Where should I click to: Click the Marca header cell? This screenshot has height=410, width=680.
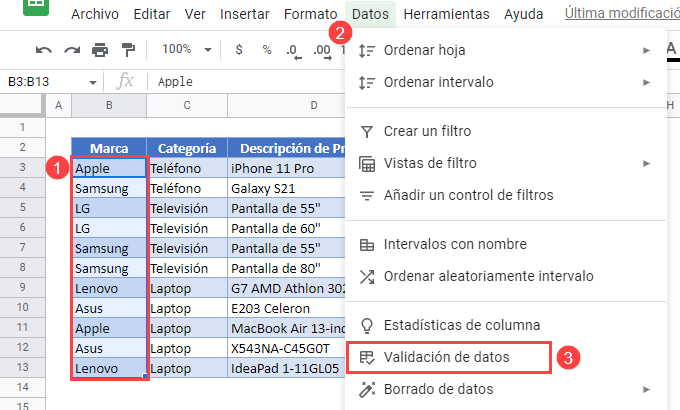[x=109, y=148]
